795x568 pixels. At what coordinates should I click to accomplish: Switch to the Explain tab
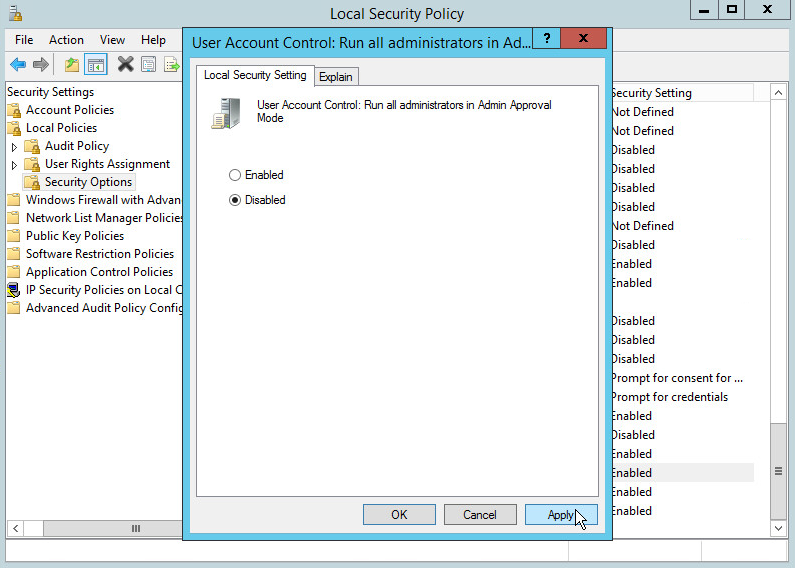click(336, 77)
